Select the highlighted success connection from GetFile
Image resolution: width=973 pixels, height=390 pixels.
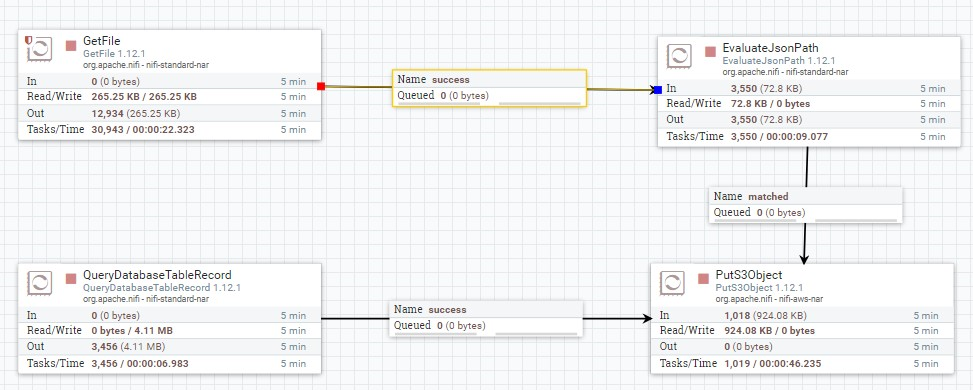point(489,88)
